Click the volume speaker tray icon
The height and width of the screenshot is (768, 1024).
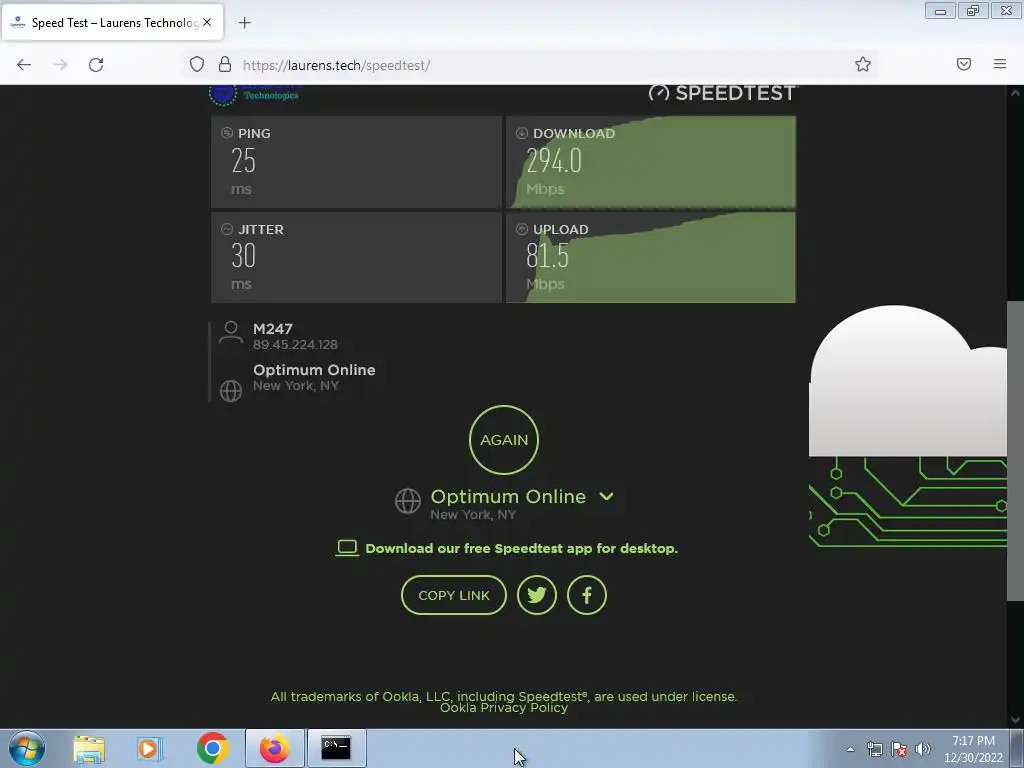tap(922, 749)
